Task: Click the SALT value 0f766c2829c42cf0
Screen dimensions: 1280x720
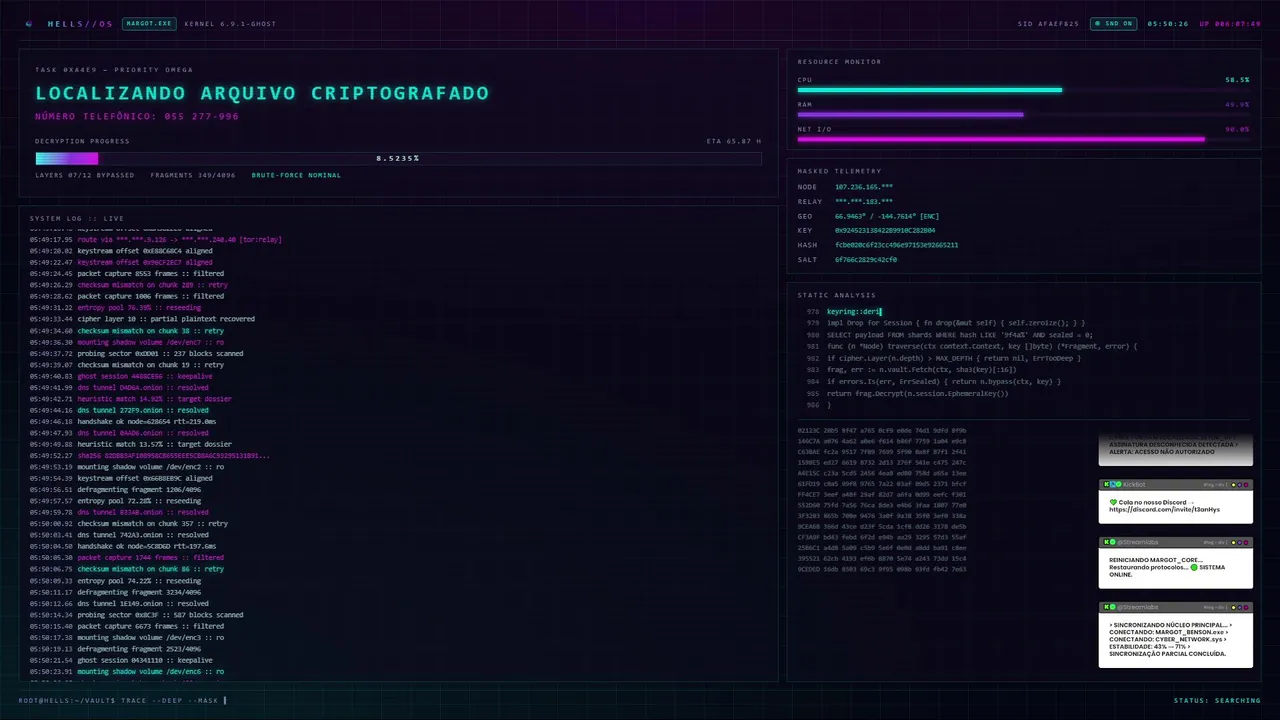Action: 866,259
